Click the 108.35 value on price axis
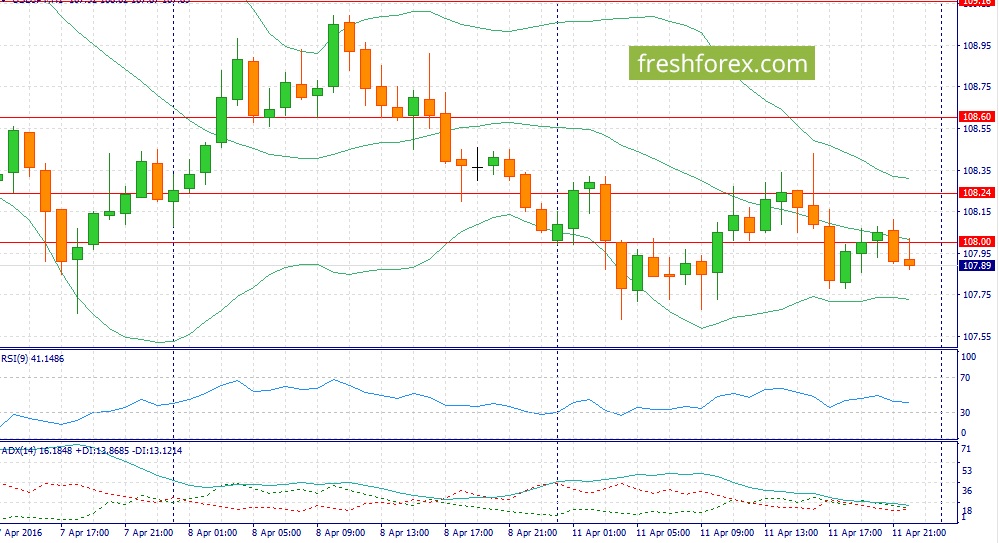Screen dimensions: 999x543 pos(975,170)
